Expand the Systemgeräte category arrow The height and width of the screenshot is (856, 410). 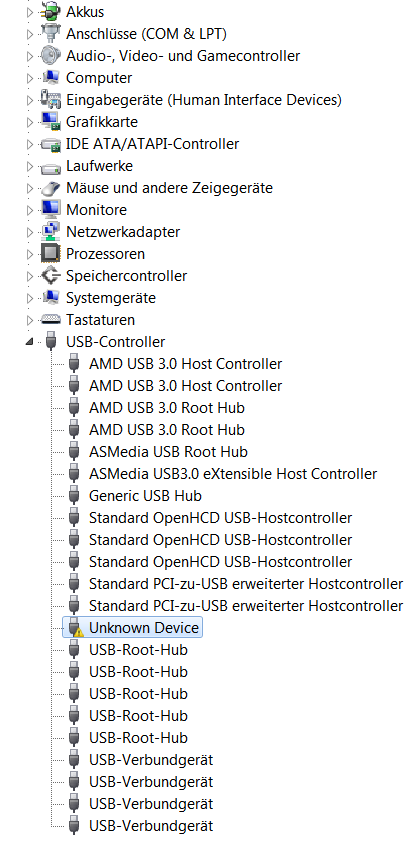(x=30, y=298)
